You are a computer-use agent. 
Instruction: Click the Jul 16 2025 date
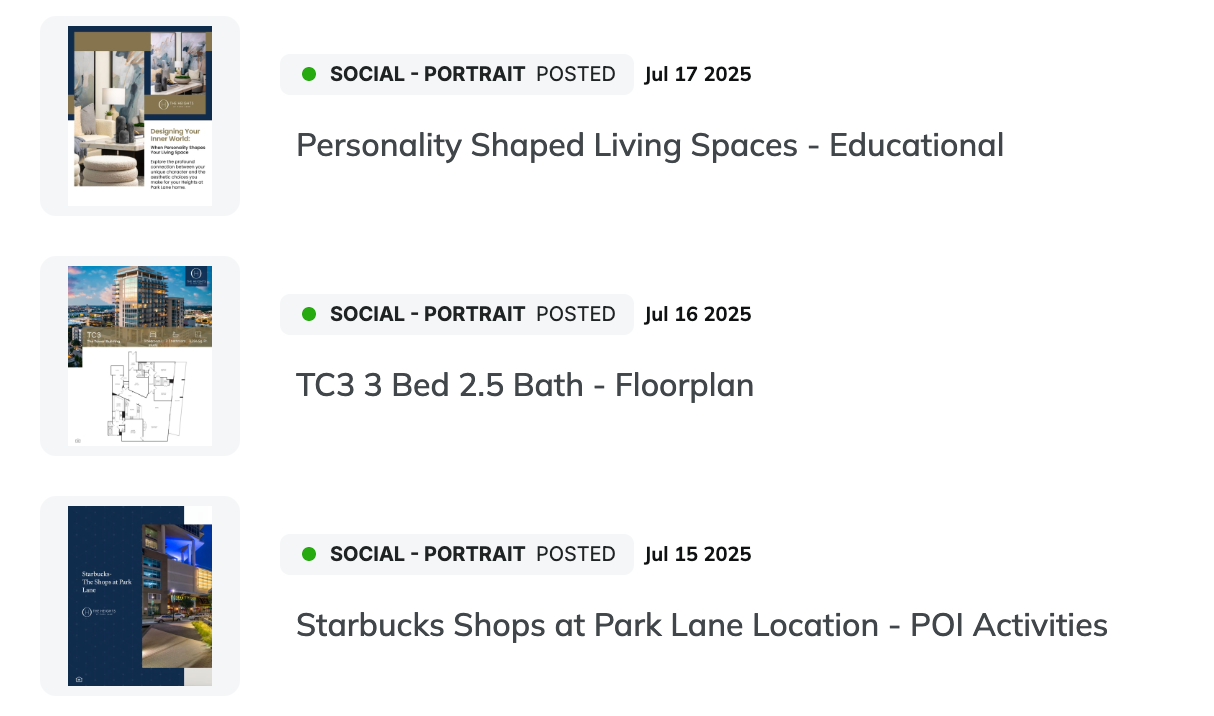[x=698, y=314]
